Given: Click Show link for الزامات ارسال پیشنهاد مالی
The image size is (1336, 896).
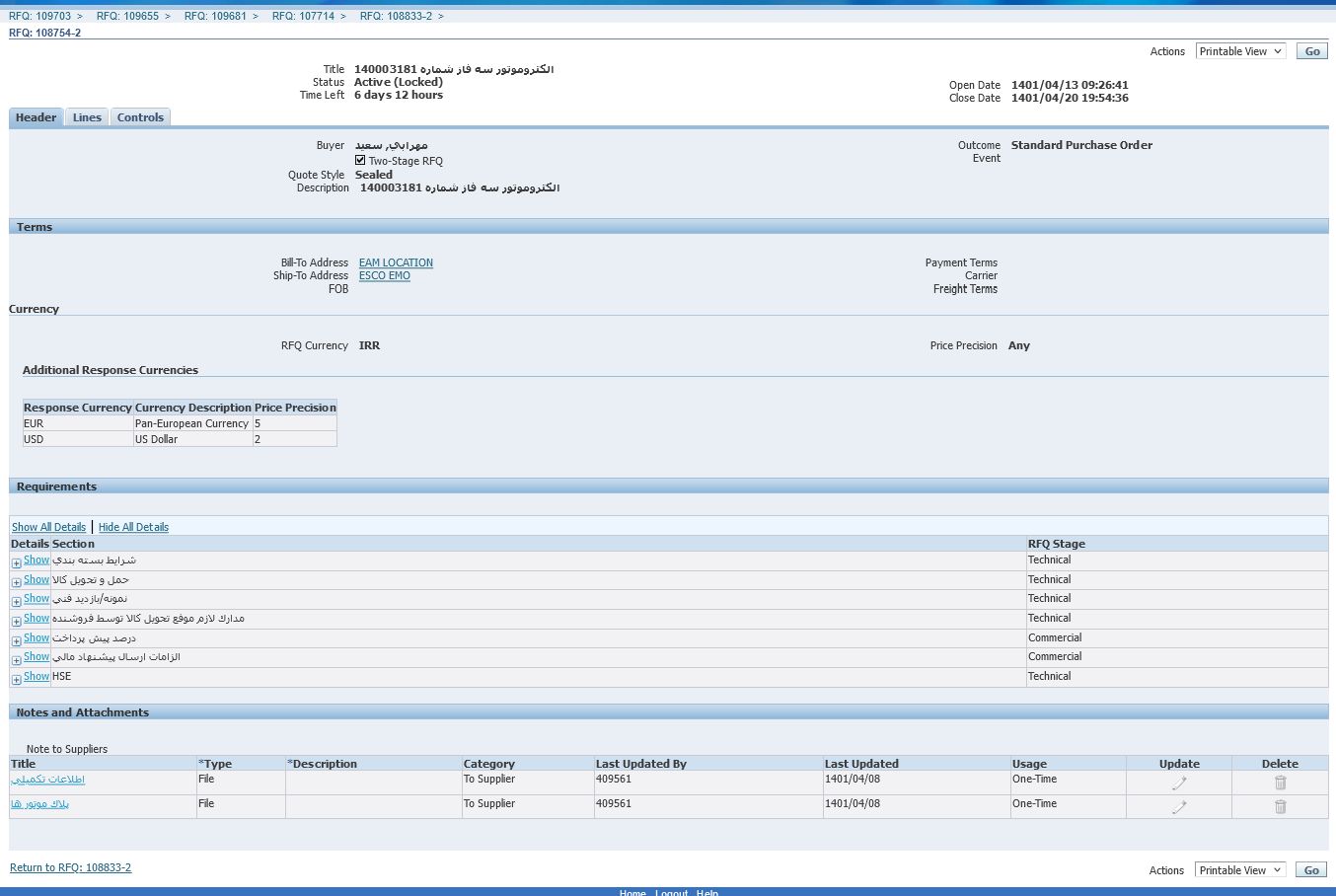Looking at the screenshot, I should tap(37, 656).
